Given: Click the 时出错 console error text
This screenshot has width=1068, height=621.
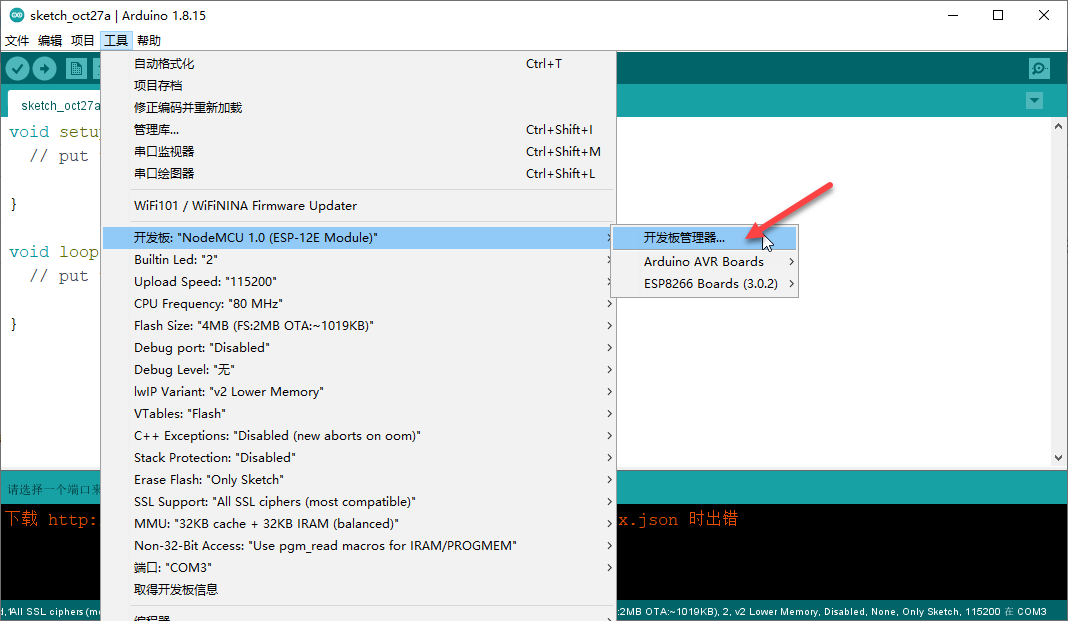Looking at the screenshot, I should 713,519.
